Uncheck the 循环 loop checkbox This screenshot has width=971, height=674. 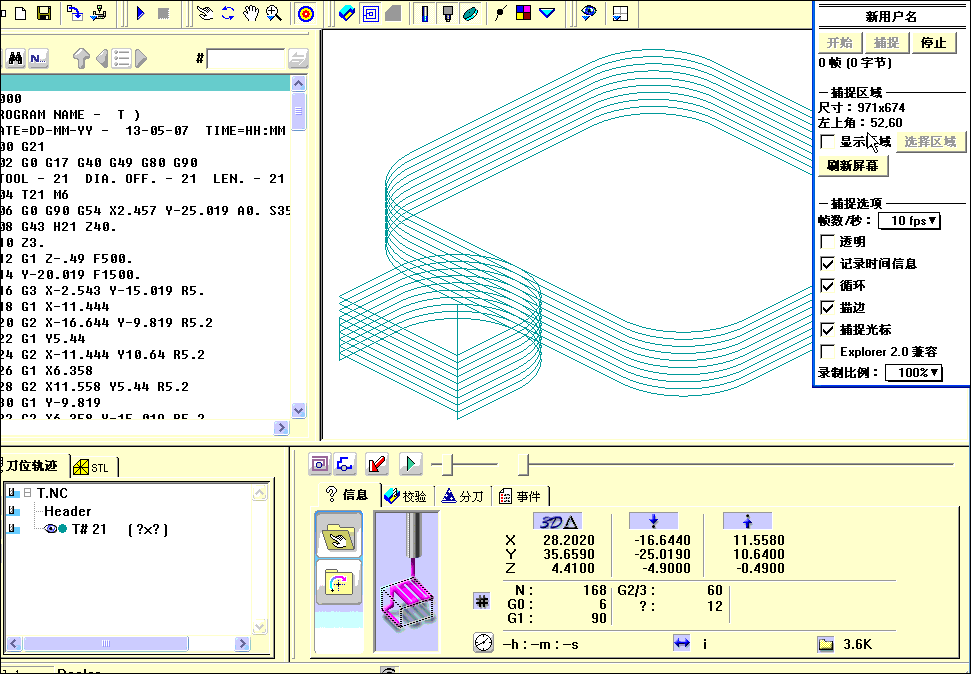pos(827,286)
